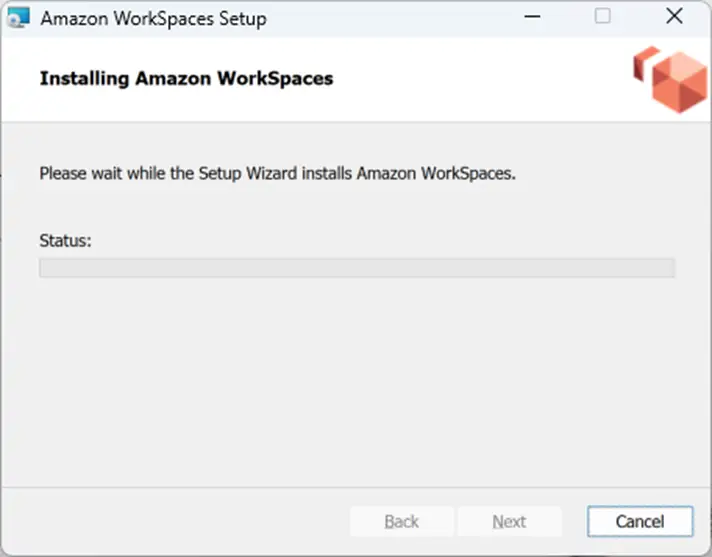
Task: Click the Amazon WorkSpaces Setup title text
Action: (x=153, y=19)
